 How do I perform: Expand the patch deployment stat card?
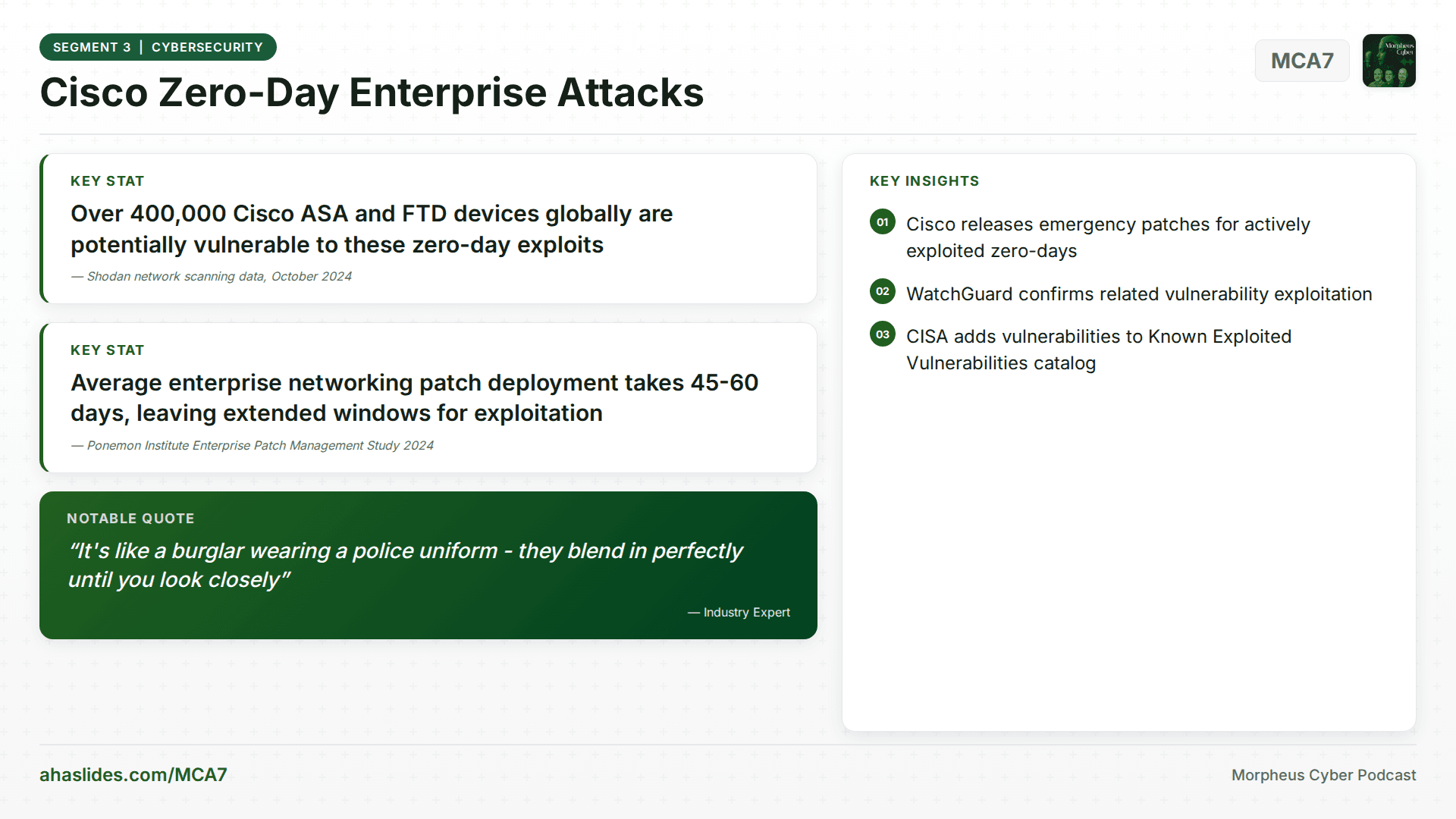[428, 397]
